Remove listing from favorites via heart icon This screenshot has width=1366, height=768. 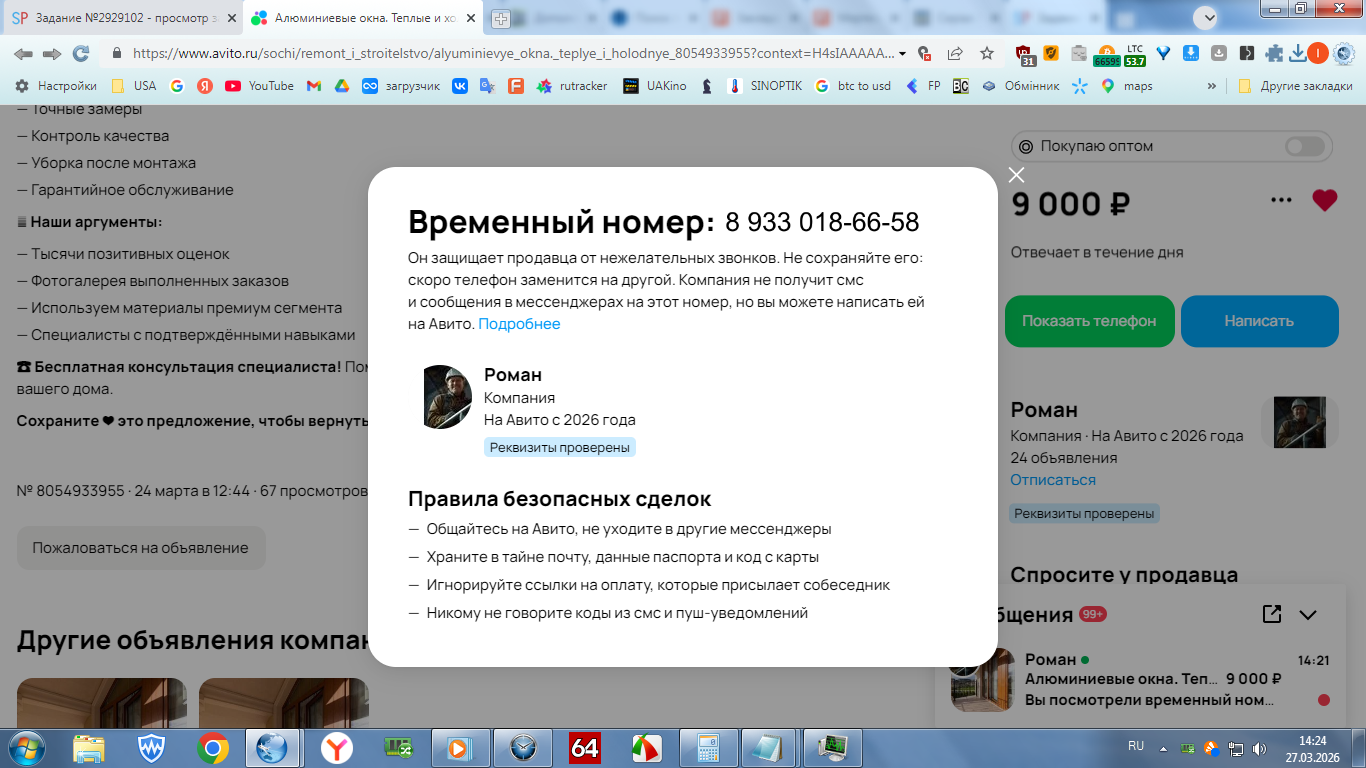pyautogui.click(x=1325, y=200)
